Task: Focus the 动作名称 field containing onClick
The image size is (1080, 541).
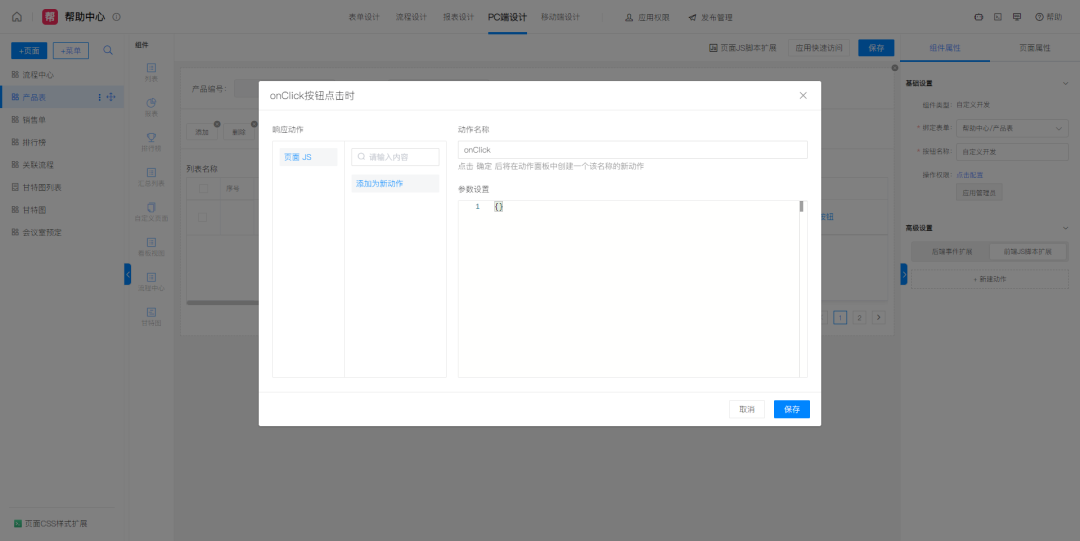Action: [x=632, y=150]
